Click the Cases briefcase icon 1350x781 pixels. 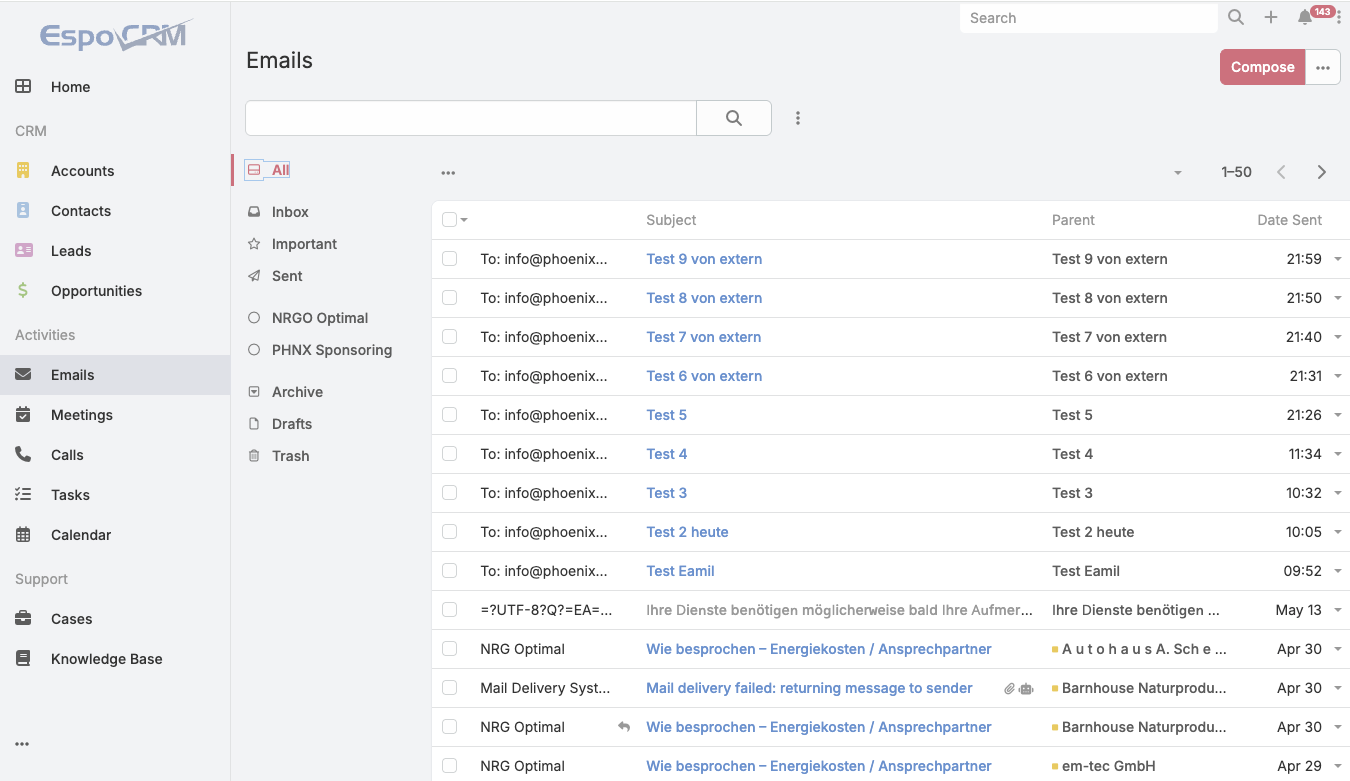point(23,619)
